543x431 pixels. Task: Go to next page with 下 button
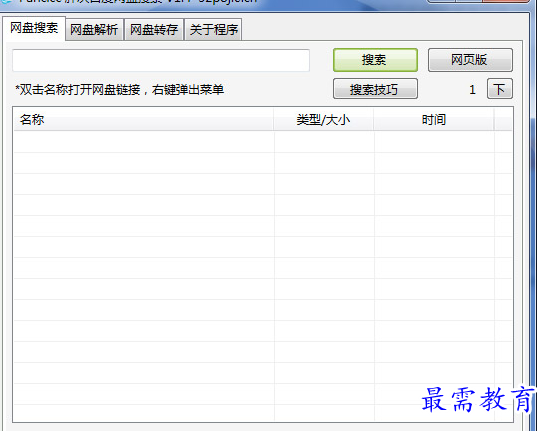point(499,89)
